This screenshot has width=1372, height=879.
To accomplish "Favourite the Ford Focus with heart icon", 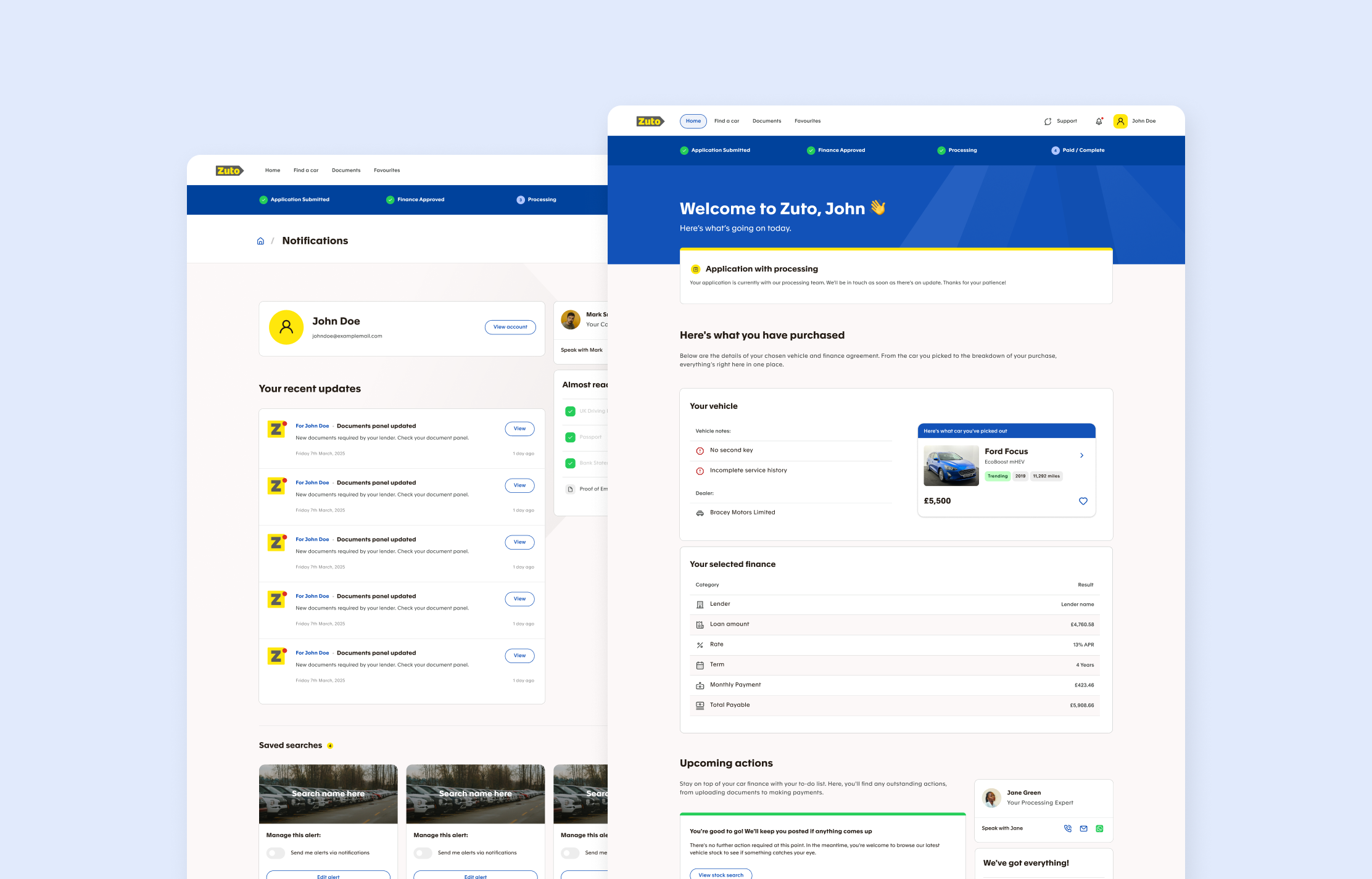I will point(1083,501).
